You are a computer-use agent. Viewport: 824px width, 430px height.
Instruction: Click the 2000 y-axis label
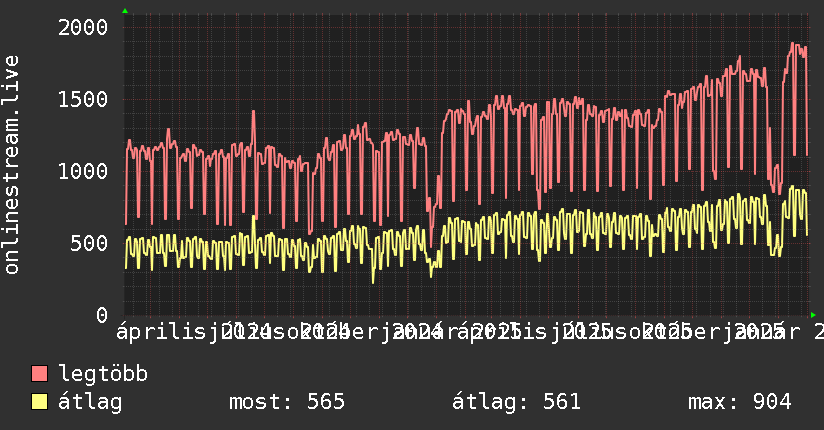83,27
